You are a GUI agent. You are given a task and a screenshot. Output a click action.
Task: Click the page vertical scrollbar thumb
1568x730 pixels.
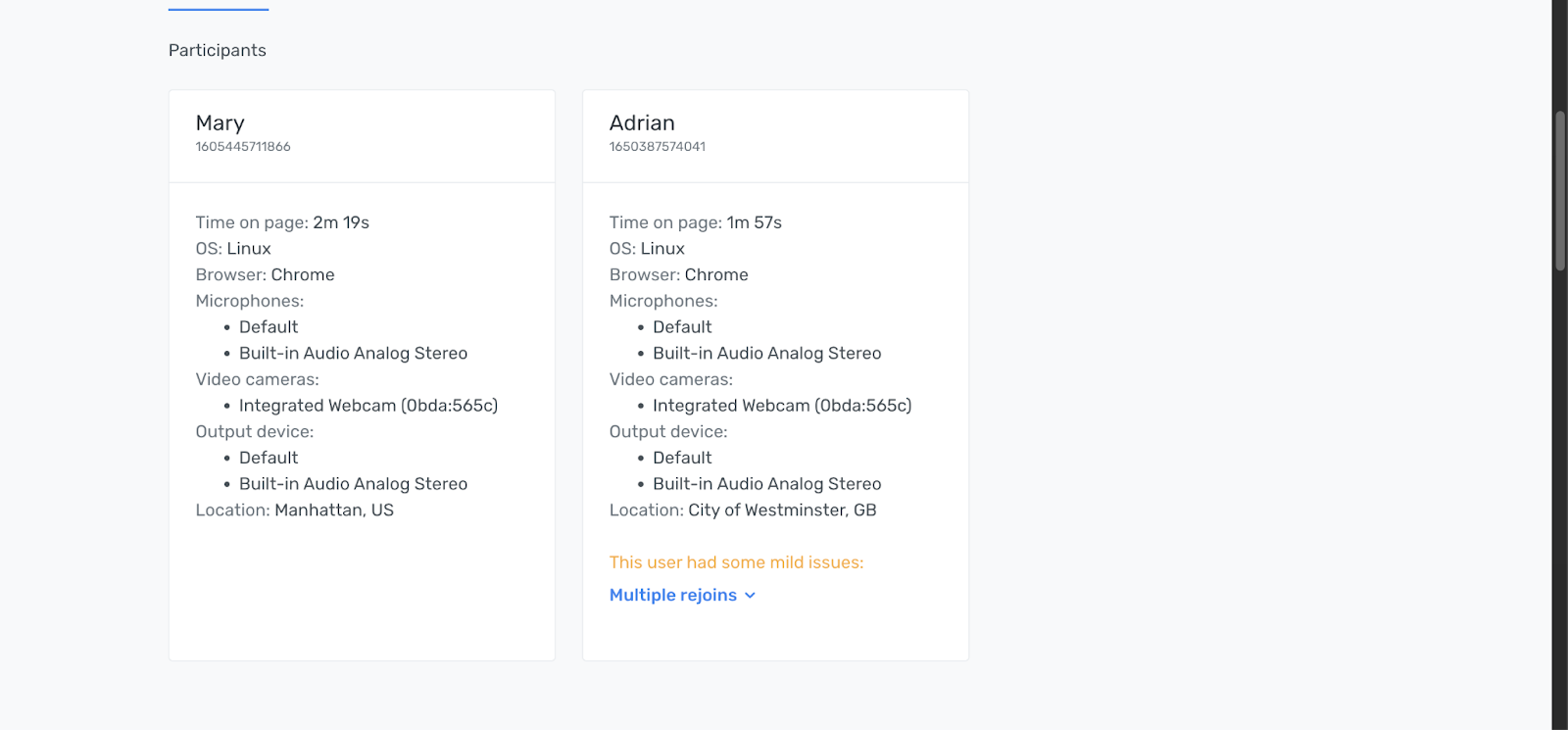point(1560,191)
